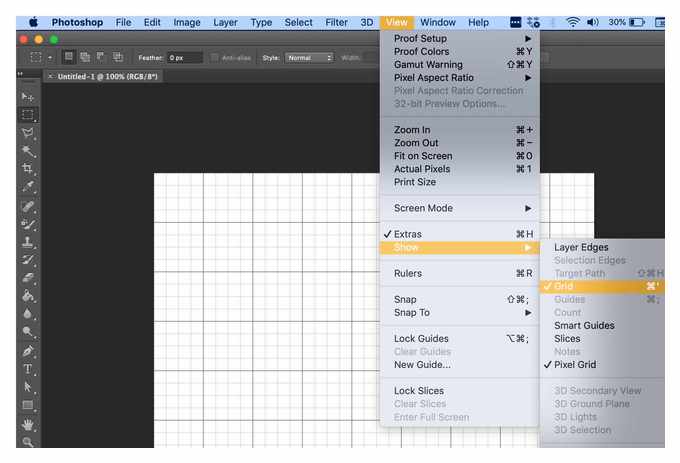Image resolution: width=680 pixels, height=463 pixels.
Task: Open the Image menu
Action: tap(186, 22)
